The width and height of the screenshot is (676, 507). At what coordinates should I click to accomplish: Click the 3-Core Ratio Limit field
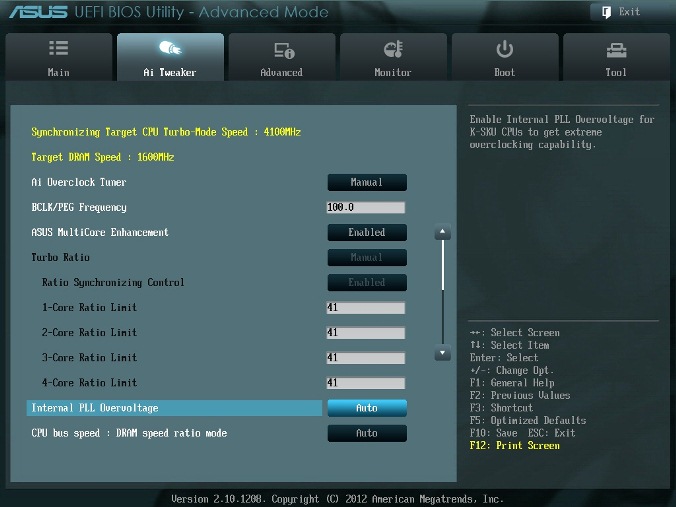click(x=366, y=357)
